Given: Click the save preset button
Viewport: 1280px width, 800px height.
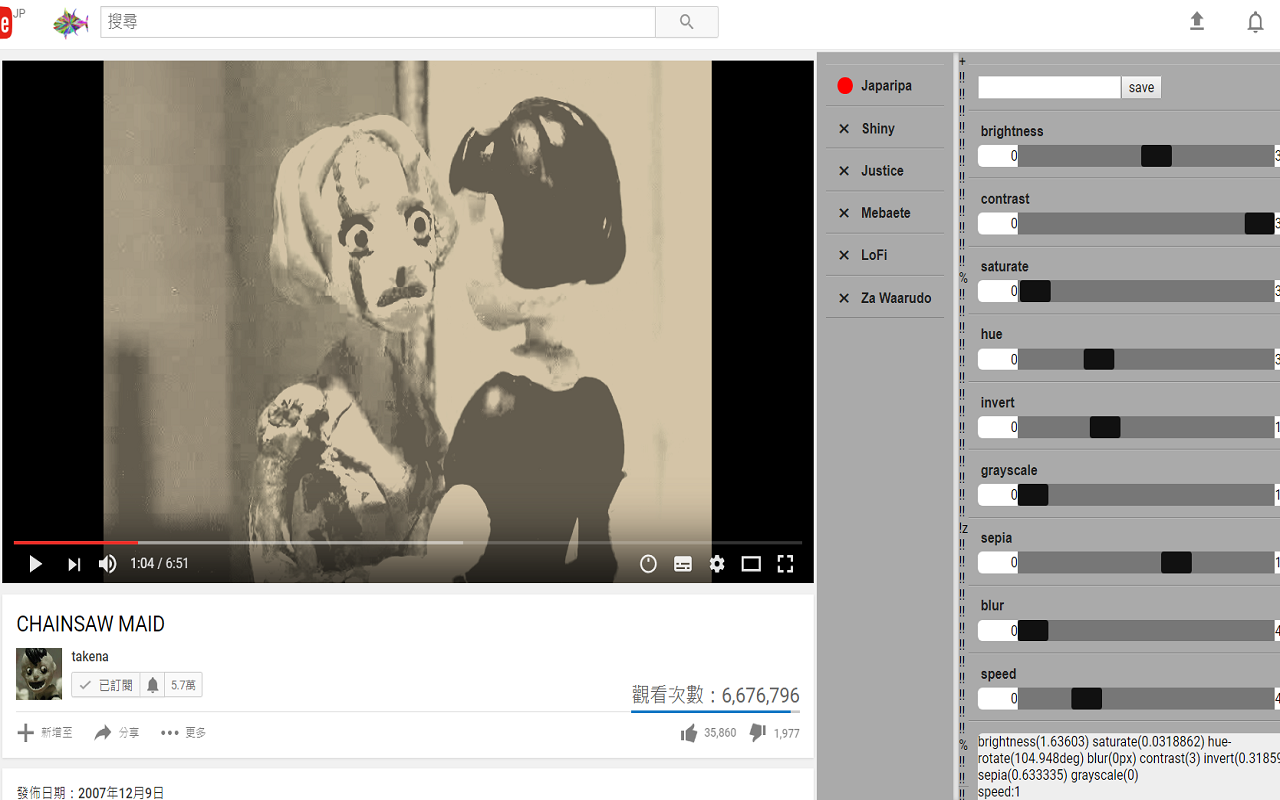Looking at the screenshot, I should [x=1141, y=87].
